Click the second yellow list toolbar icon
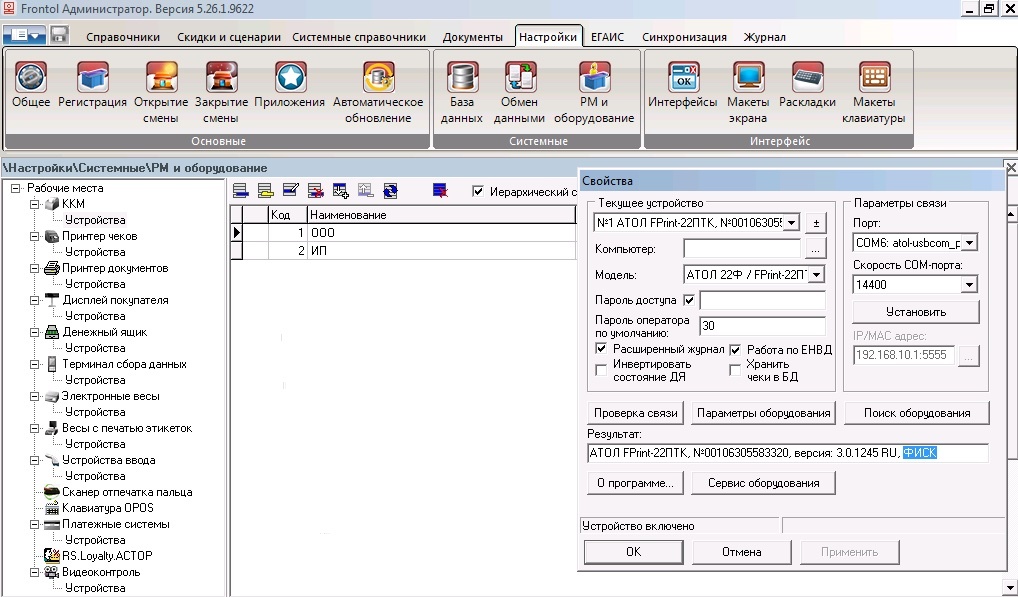1018x597 pixels. (265, 191)
